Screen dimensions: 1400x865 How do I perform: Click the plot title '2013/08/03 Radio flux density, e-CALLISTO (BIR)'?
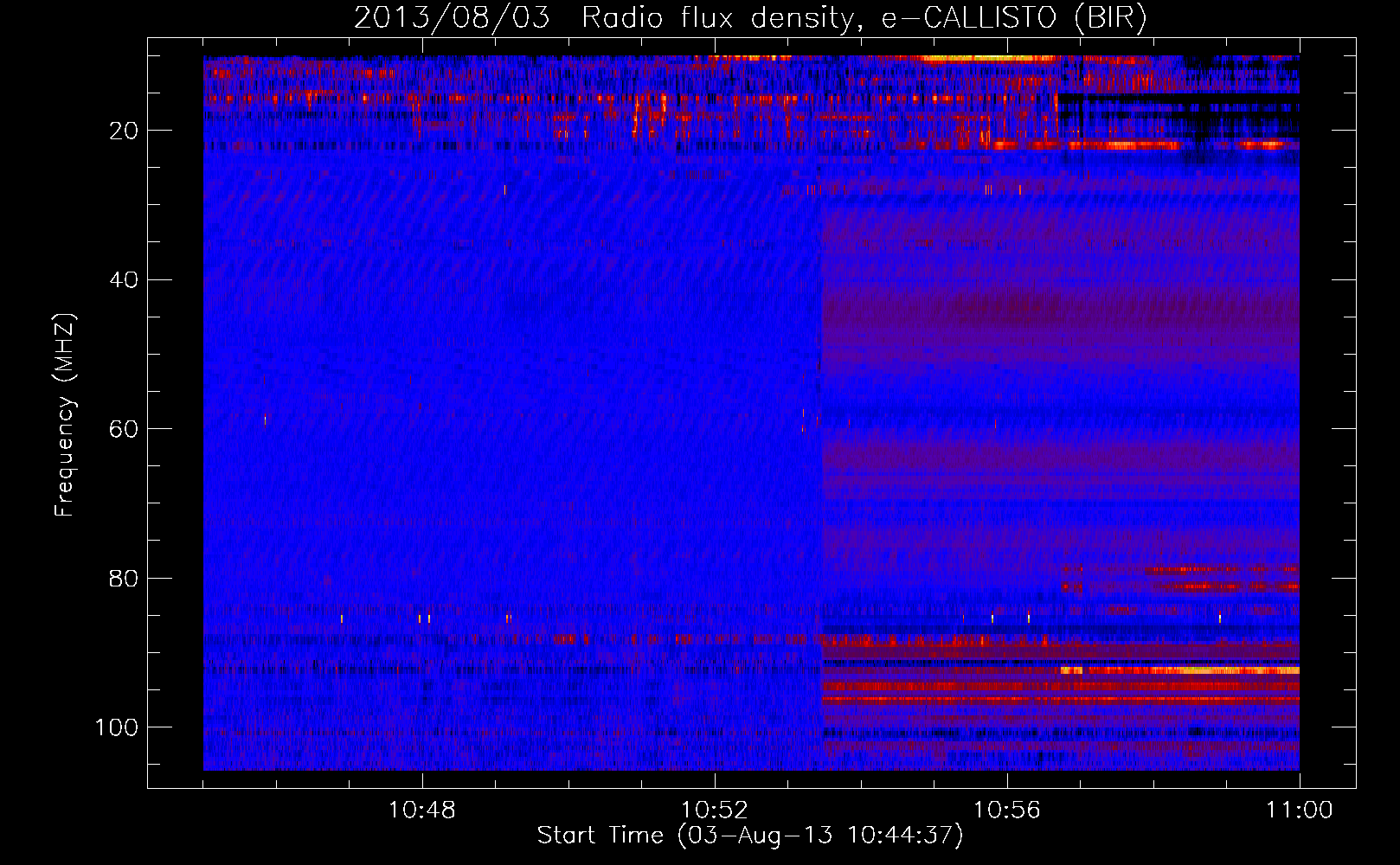pyautogui.click(x=750, y=18)
